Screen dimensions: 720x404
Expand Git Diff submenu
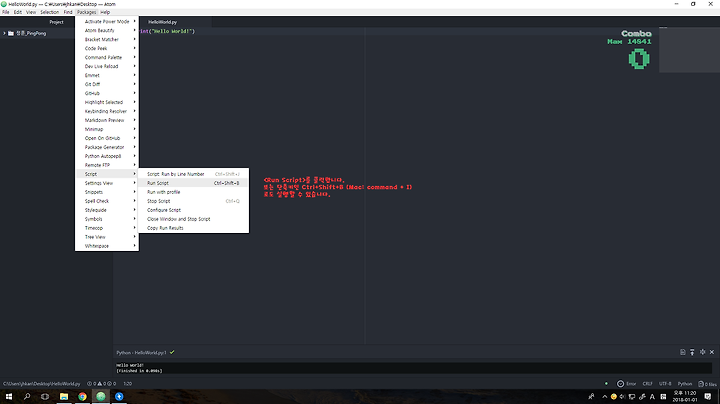click(x=107, y=84)
